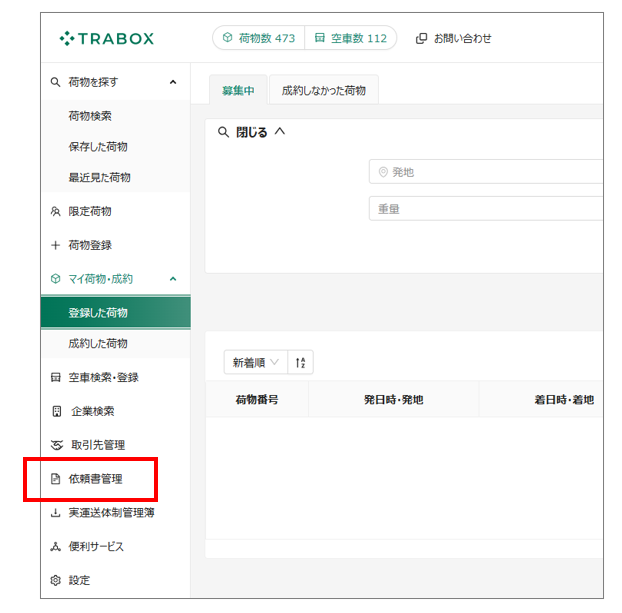The image size is (622, 613).
Task: Click the search icon beside 閉じる
Action: pyautogui.click(x=223, y=132)
